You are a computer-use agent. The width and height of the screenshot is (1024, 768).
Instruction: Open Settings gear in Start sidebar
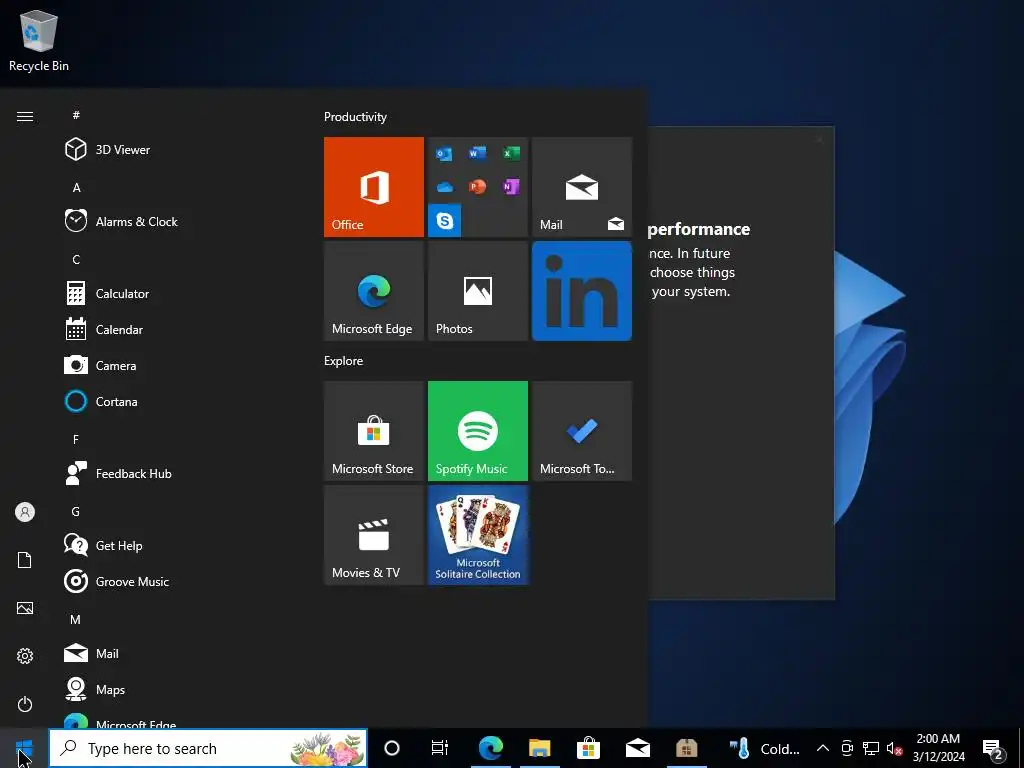25,656
